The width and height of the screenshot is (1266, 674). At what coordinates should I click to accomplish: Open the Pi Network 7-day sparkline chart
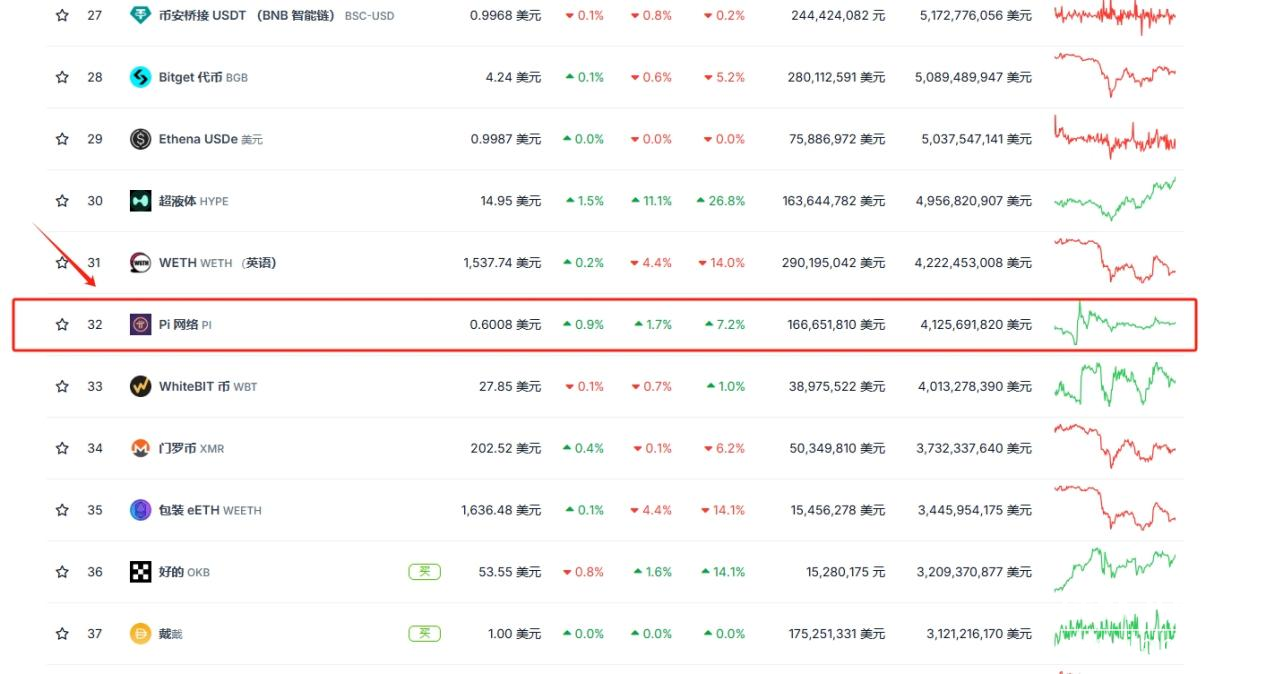coord(1114,323)
